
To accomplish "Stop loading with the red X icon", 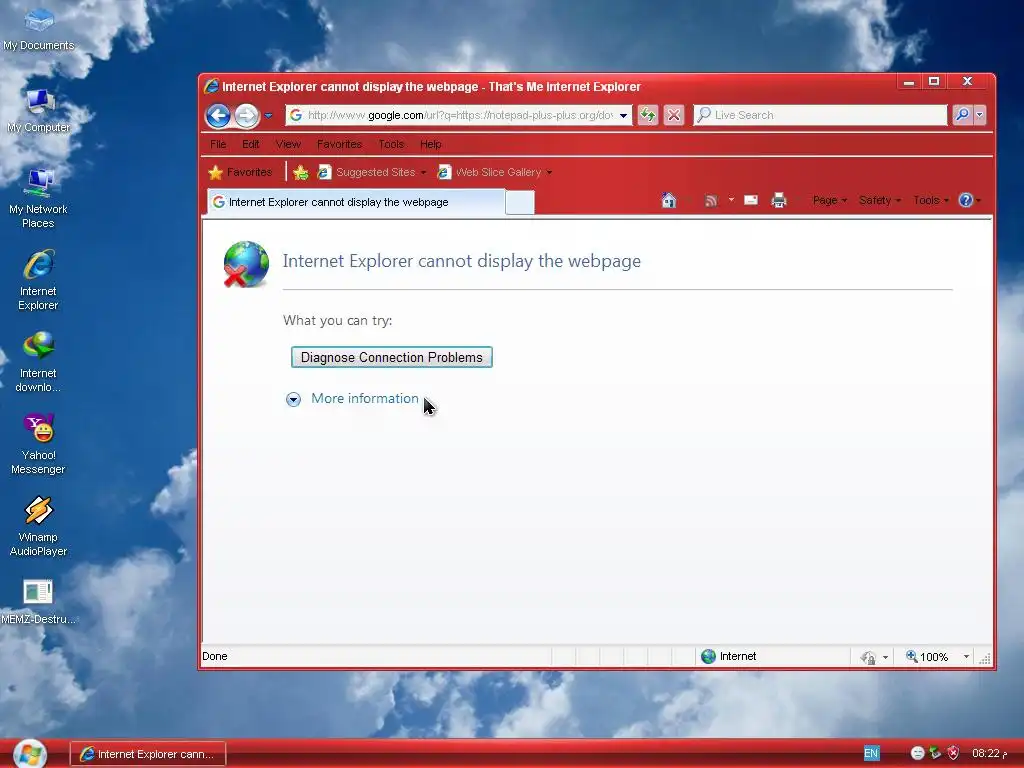I will [x=673, y=116].
